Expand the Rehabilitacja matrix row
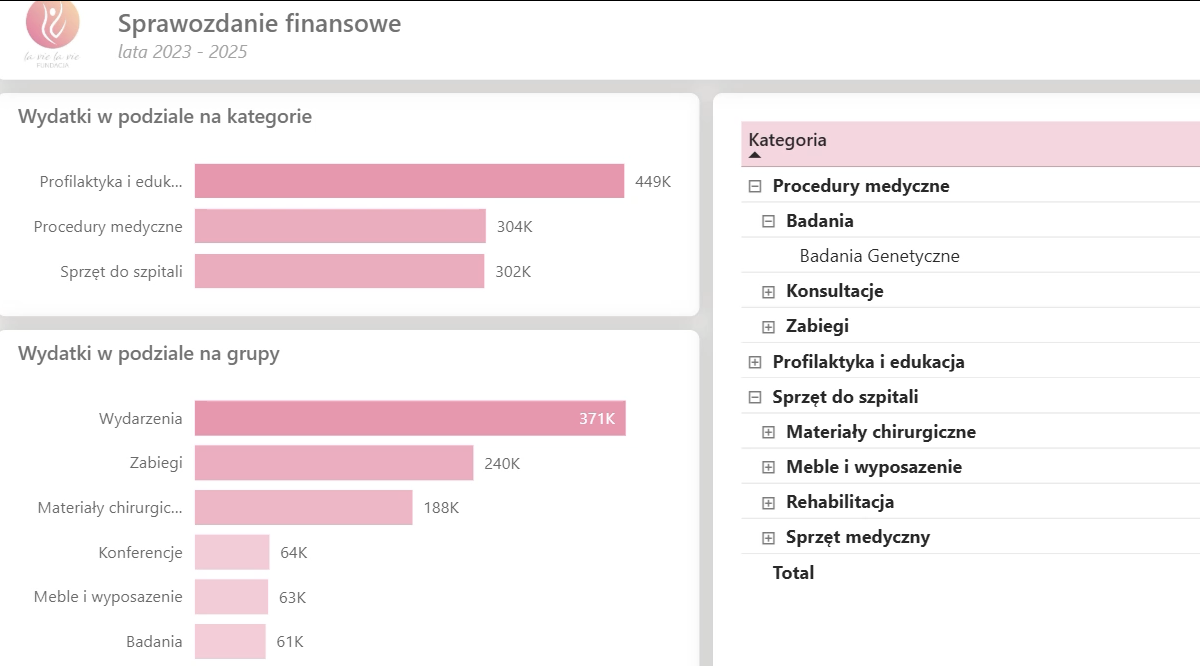The width and height of the screenshot is (1200, 666). [x=769, y=502]
